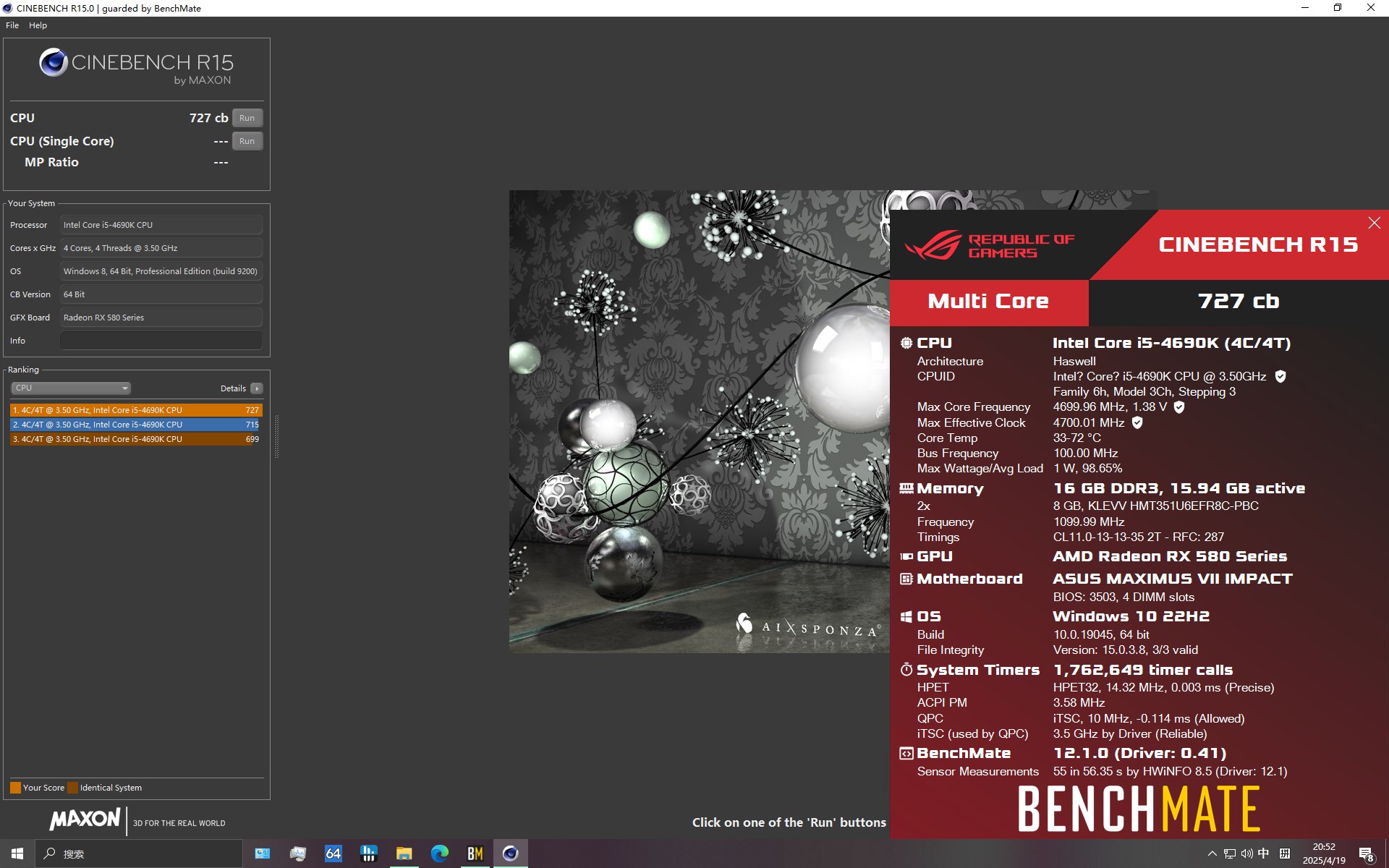This screenshot has height=868, width=1389.
Task: Click the CPUID verified shield icon
Action: coord(1280,376)
